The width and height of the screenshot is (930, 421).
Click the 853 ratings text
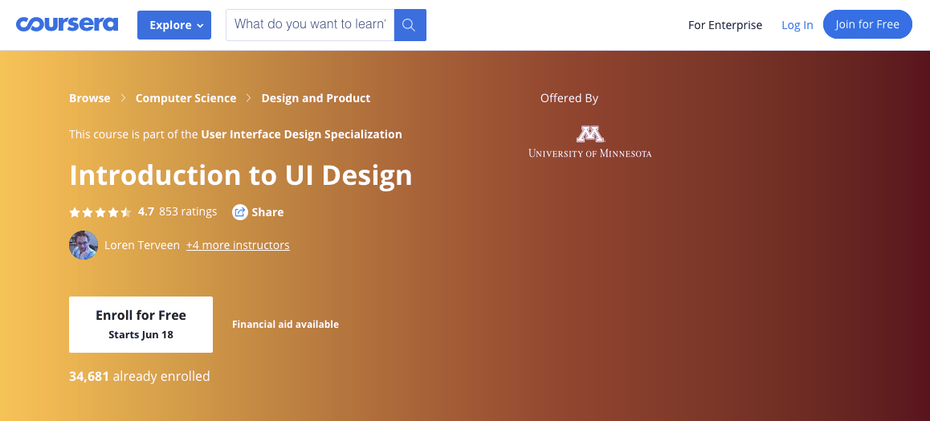tap(188, 212)
